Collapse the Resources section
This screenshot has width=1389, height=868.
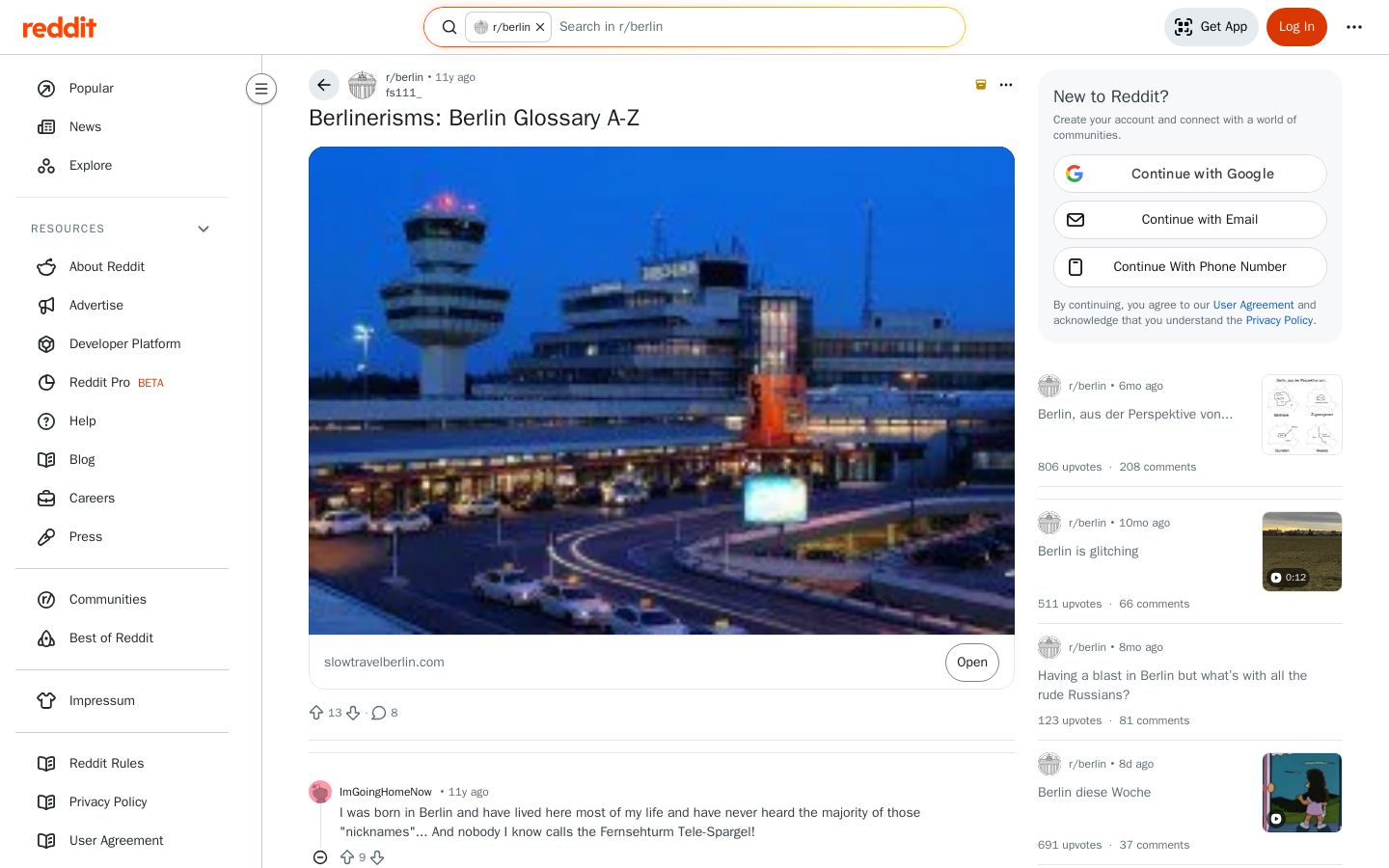pyautogui.click(x=204, y=229)
